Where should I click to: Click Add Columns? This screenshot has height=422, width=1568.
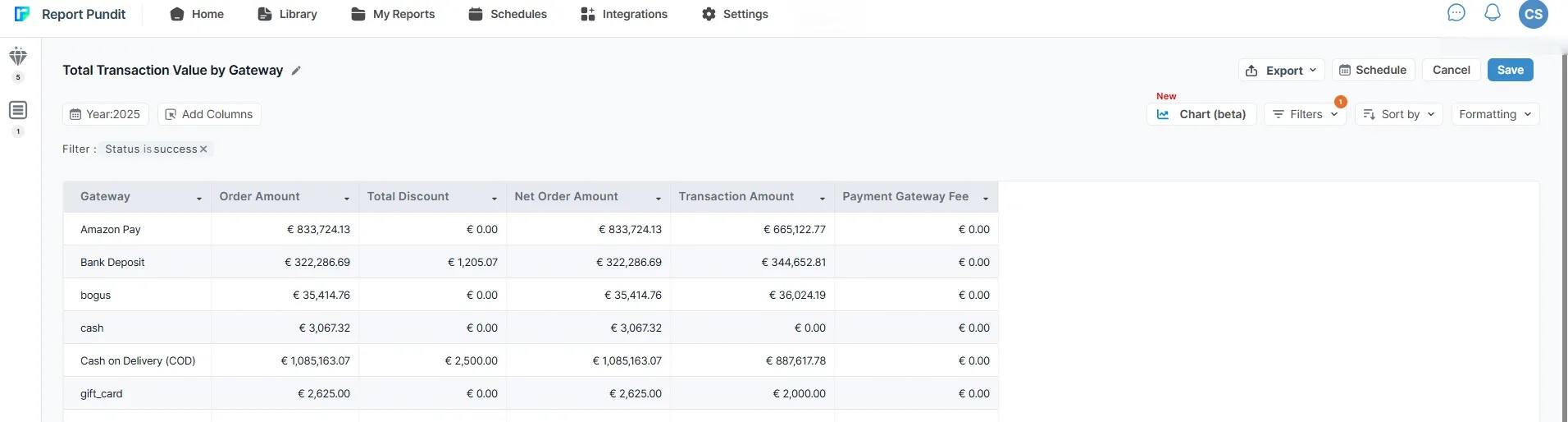pyautogui.click(x=209, y=114)
